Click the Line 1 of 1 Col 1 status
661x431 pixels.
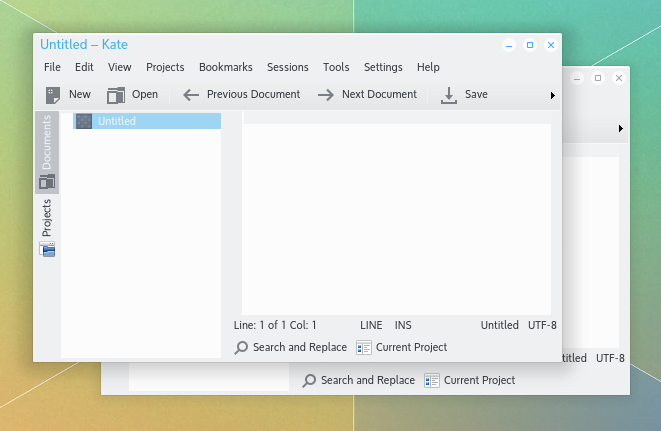275,325
